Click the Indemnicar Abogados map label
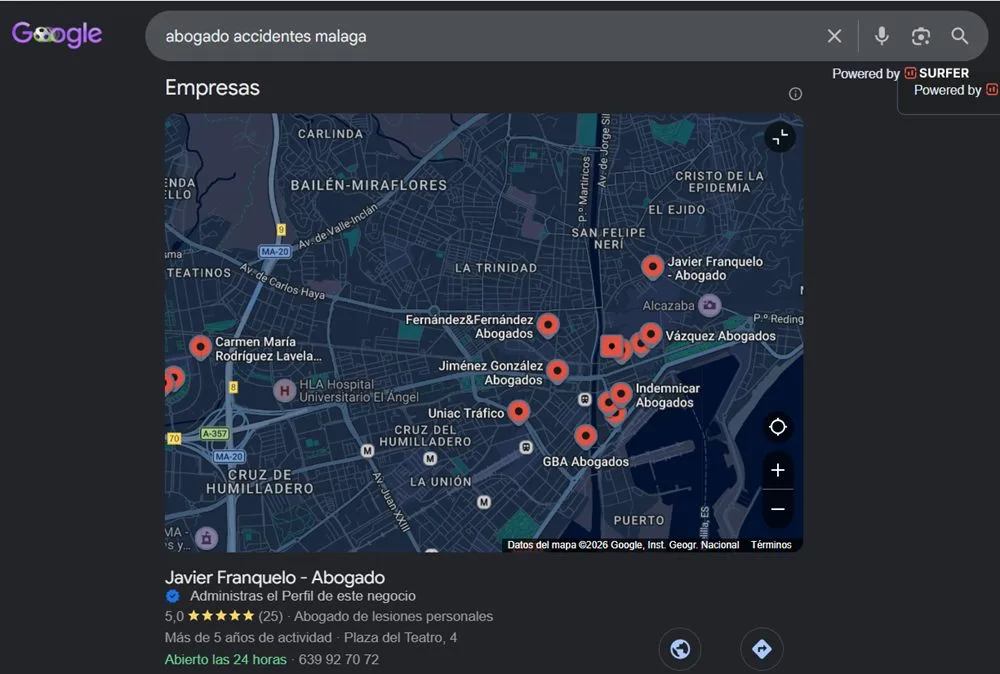The image size is (1000, 674). pyautogui.click(x=668, y=395)
